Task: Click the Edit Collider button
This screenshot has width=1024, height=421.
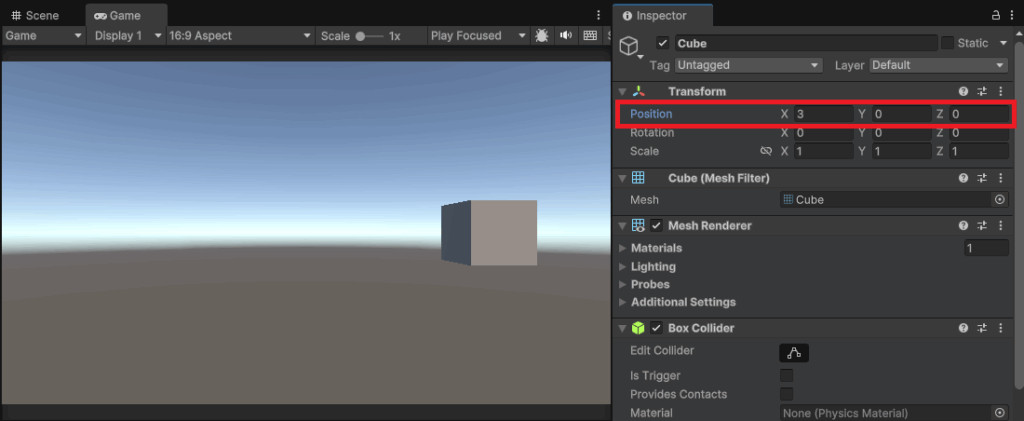Action: [794, 353]
